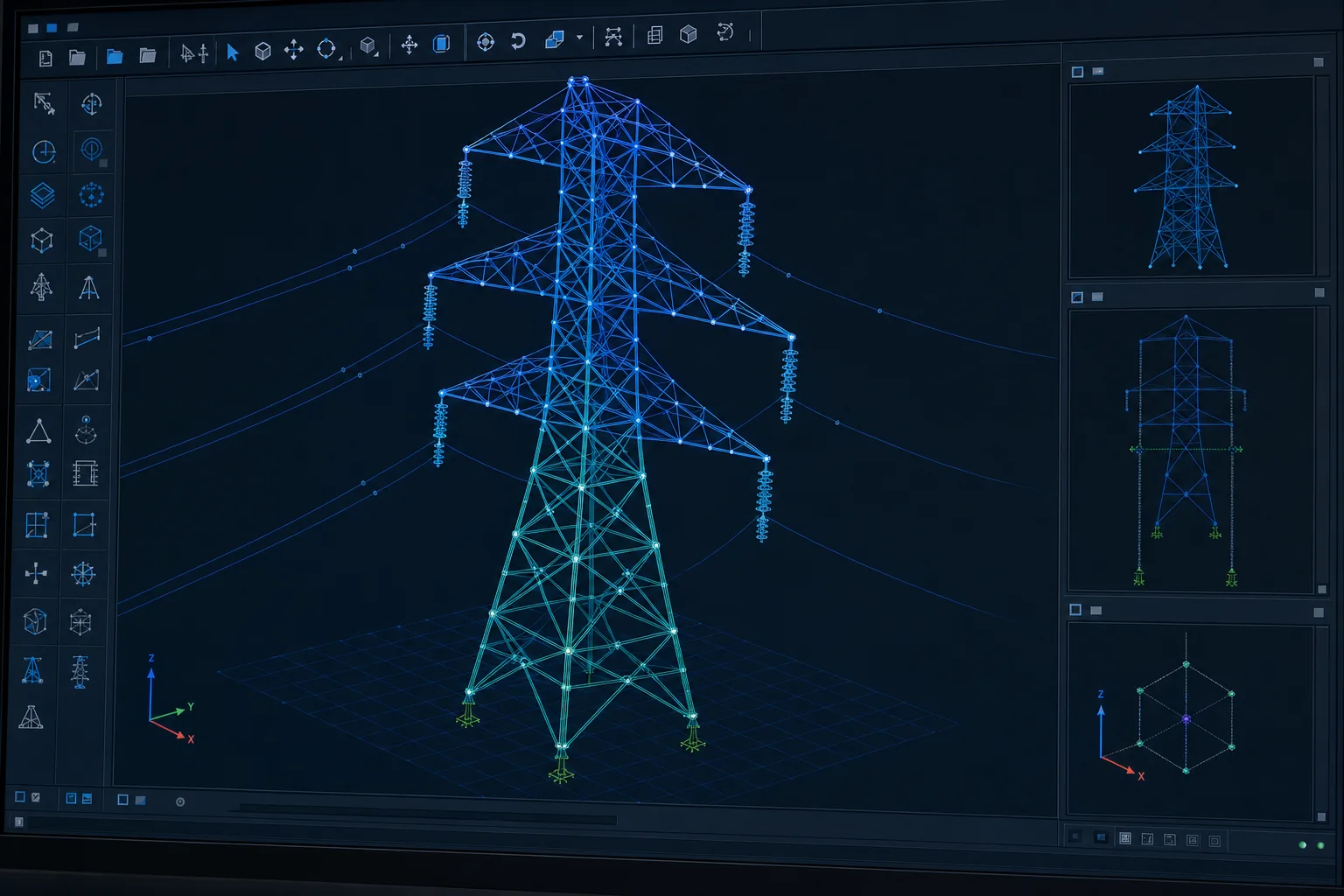Click the red X axis label in the main viewport
Image resolution: width=1344 pixels, height=896 pixels.
coord(191,739)
